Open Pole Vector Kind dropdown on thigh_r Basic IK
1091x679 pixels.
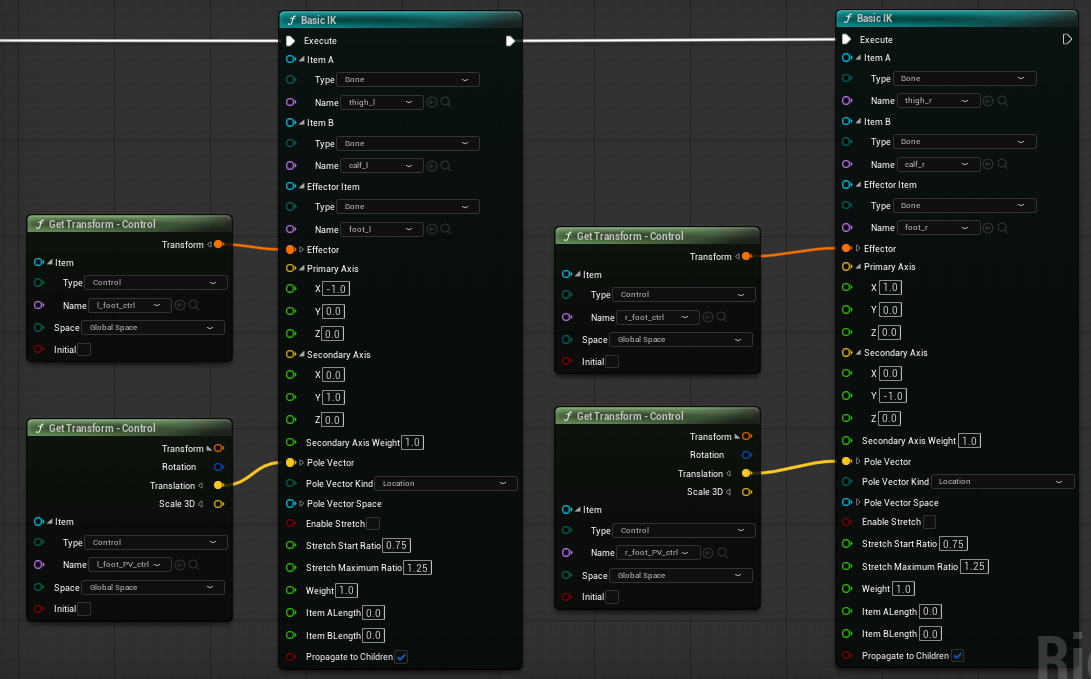click(1003, 481)
